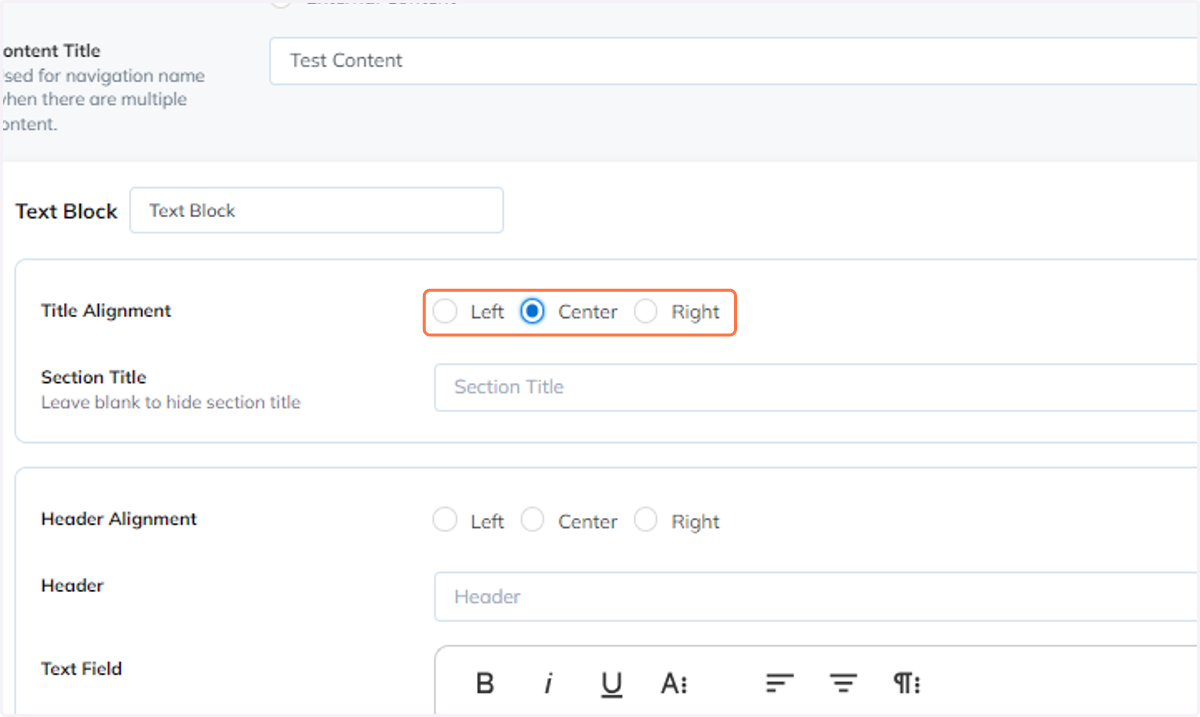The width and height of the screenshot is (1200, 717).
Task: Select Left for Title Alignment
Action: coord(445,312)
